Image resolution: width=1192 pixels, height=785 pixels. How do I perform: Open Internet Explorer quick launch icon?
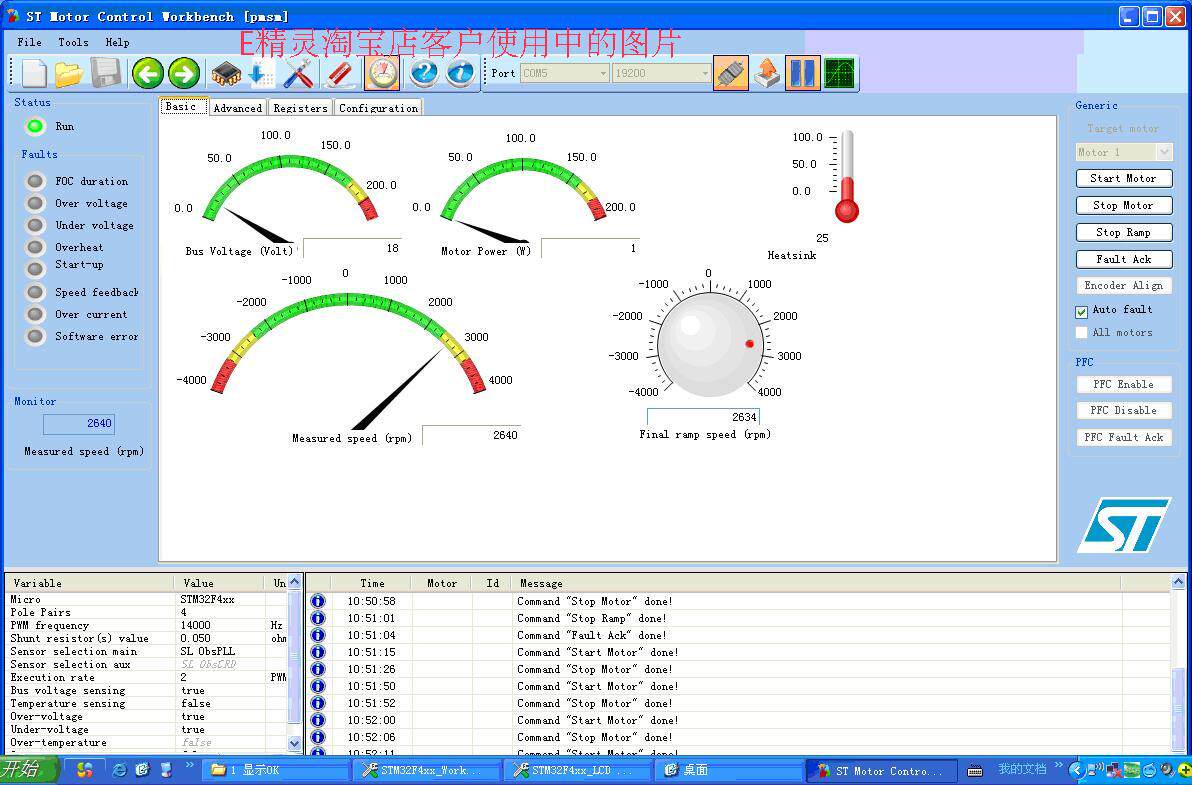point(119,771)
